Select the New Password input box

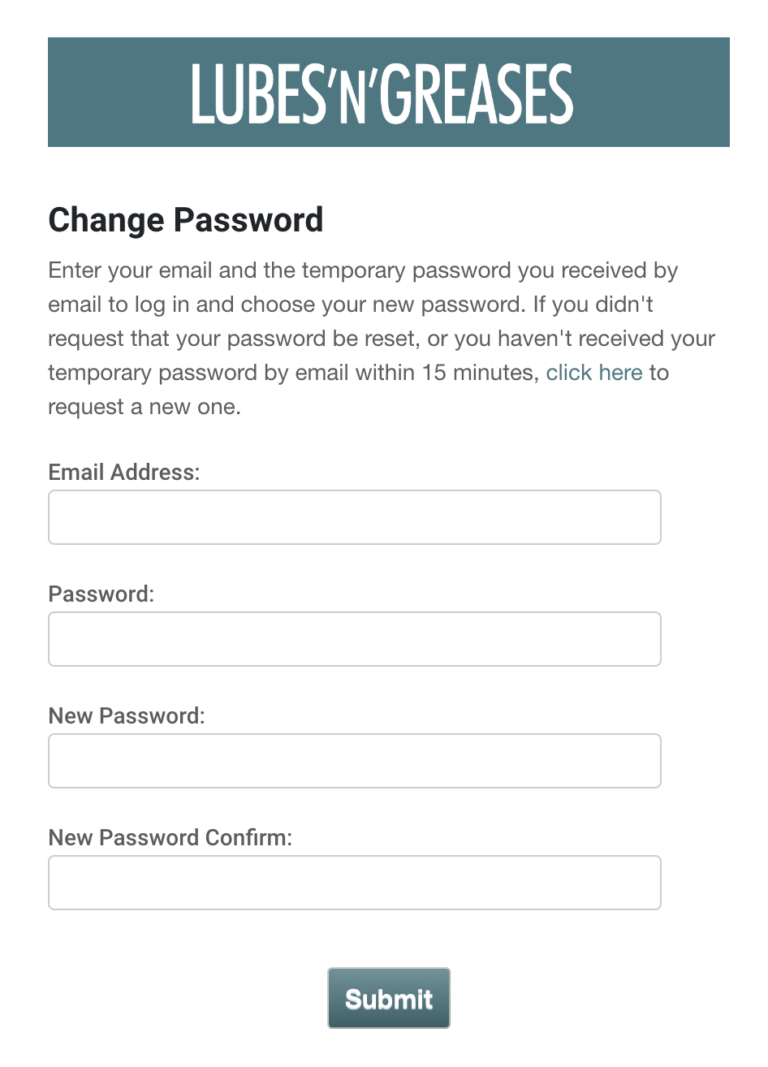(x=354, y=761)
